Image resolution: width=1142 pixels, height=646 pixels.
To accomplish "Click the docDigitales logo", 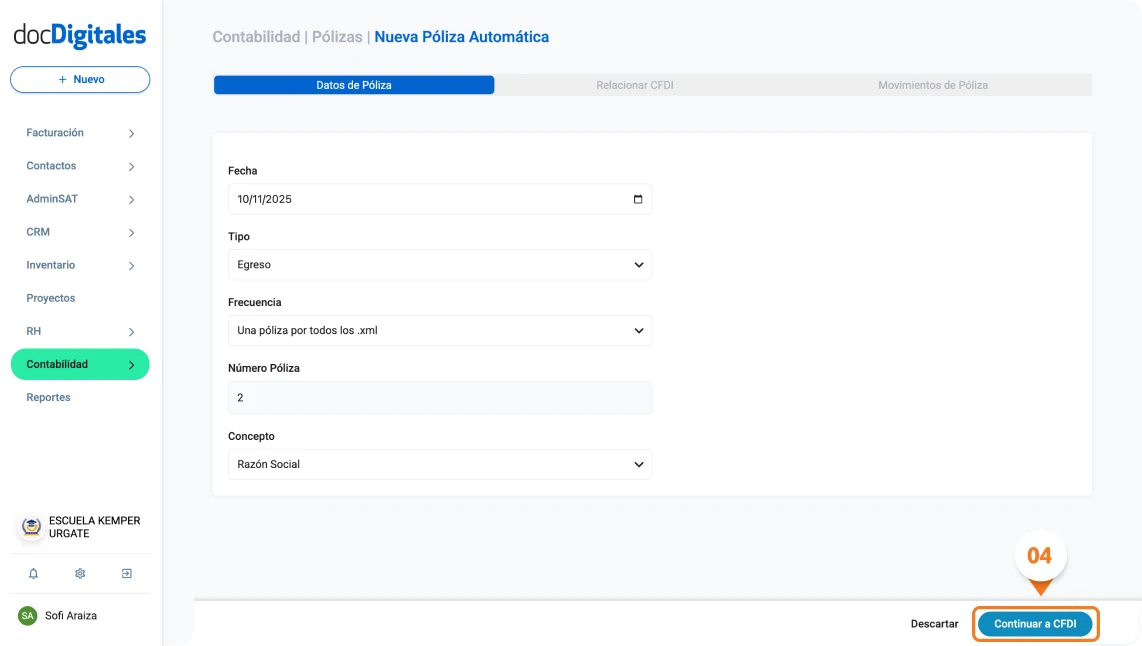I will click(78, 34).
